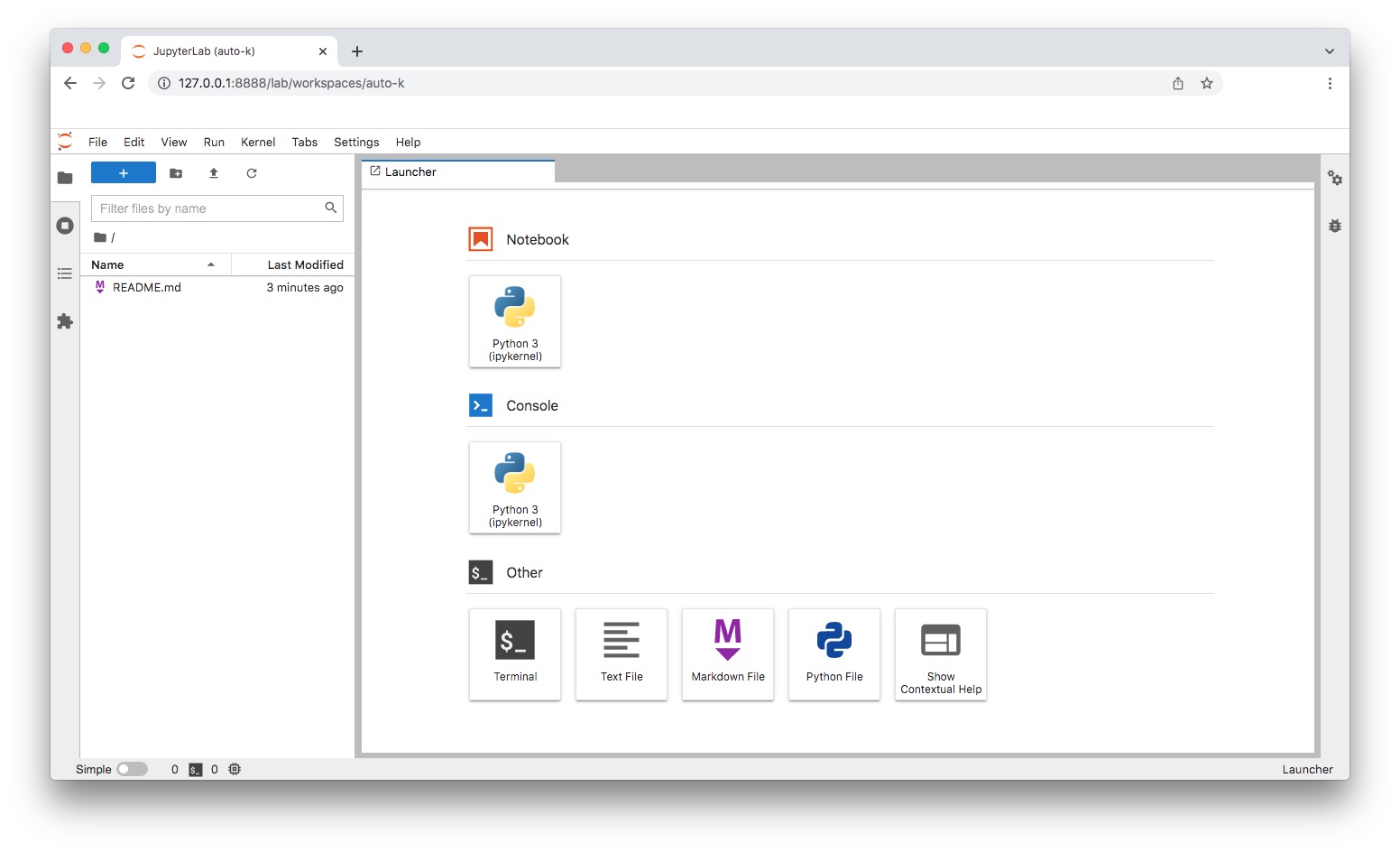This screenshot has height=852, width=1400.
Task: Click the blue New Launcher plus button
Action: [x=124, y=173]
